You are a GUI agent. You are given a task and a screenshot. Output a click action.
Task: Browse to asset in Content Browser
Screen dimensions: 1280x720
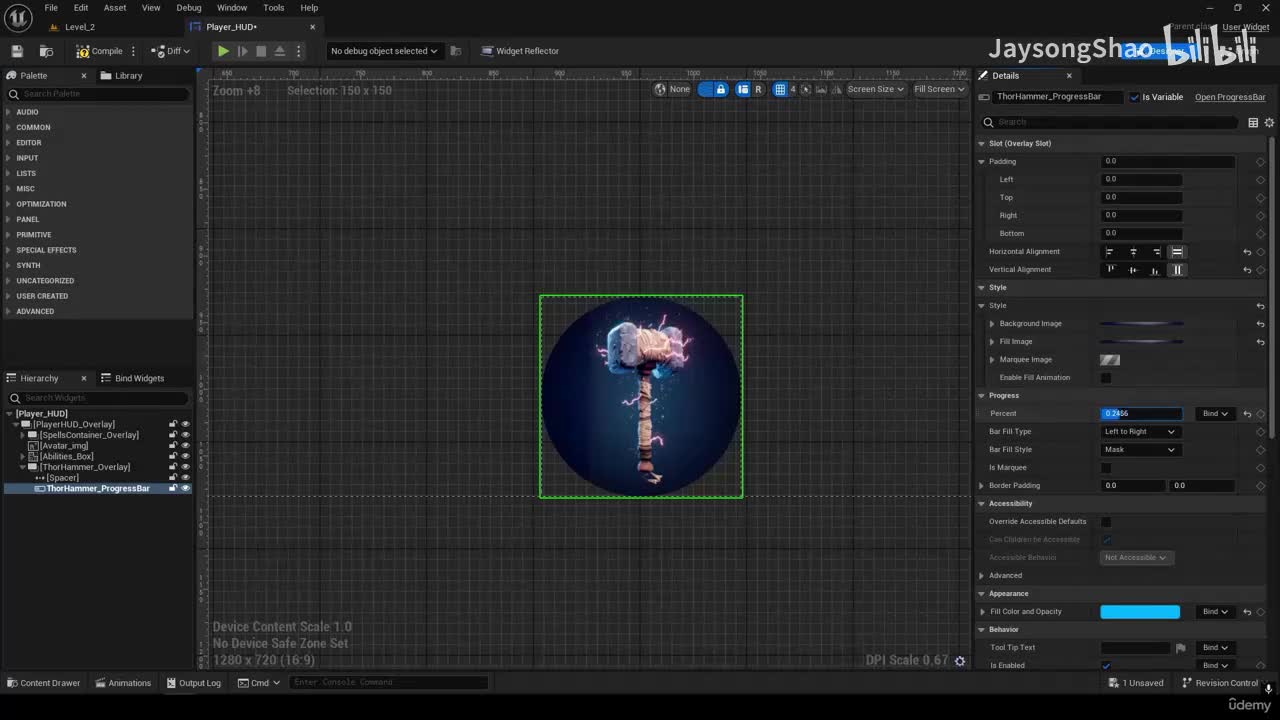click(46, 51)
